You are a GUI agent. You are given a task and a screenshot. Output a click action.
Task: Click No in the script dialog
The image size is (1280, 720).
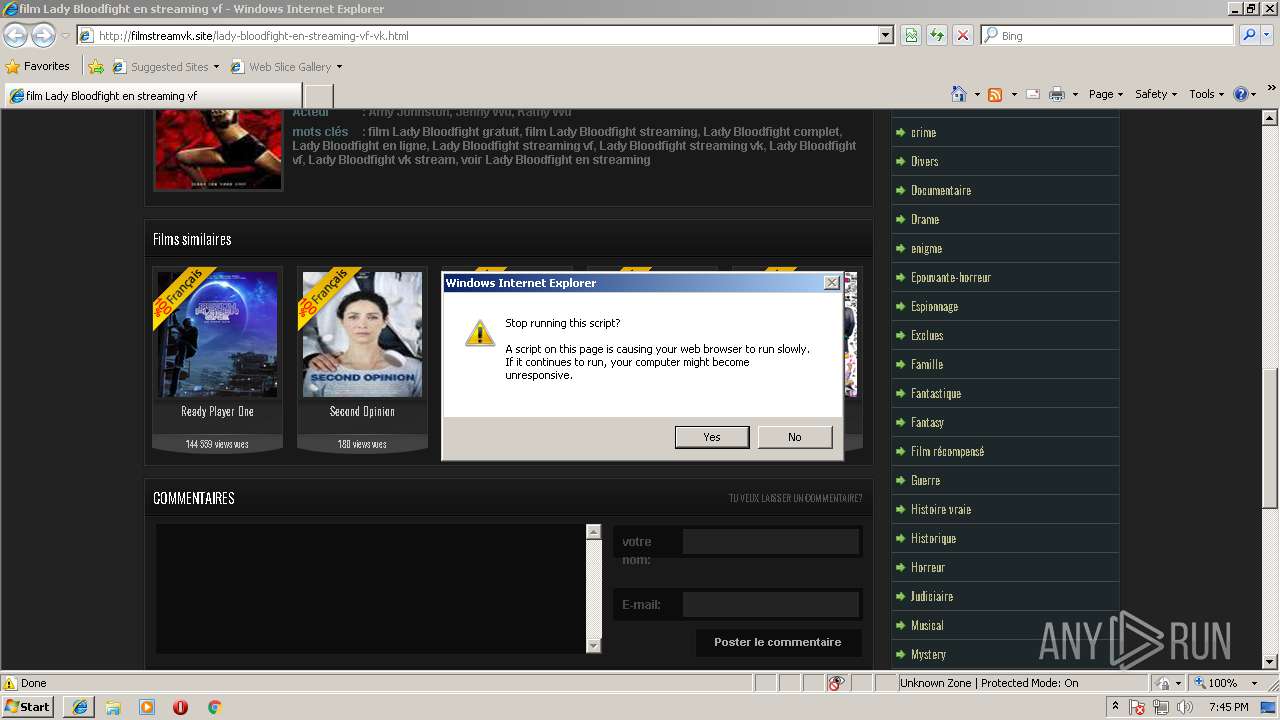tap(795, 437)
